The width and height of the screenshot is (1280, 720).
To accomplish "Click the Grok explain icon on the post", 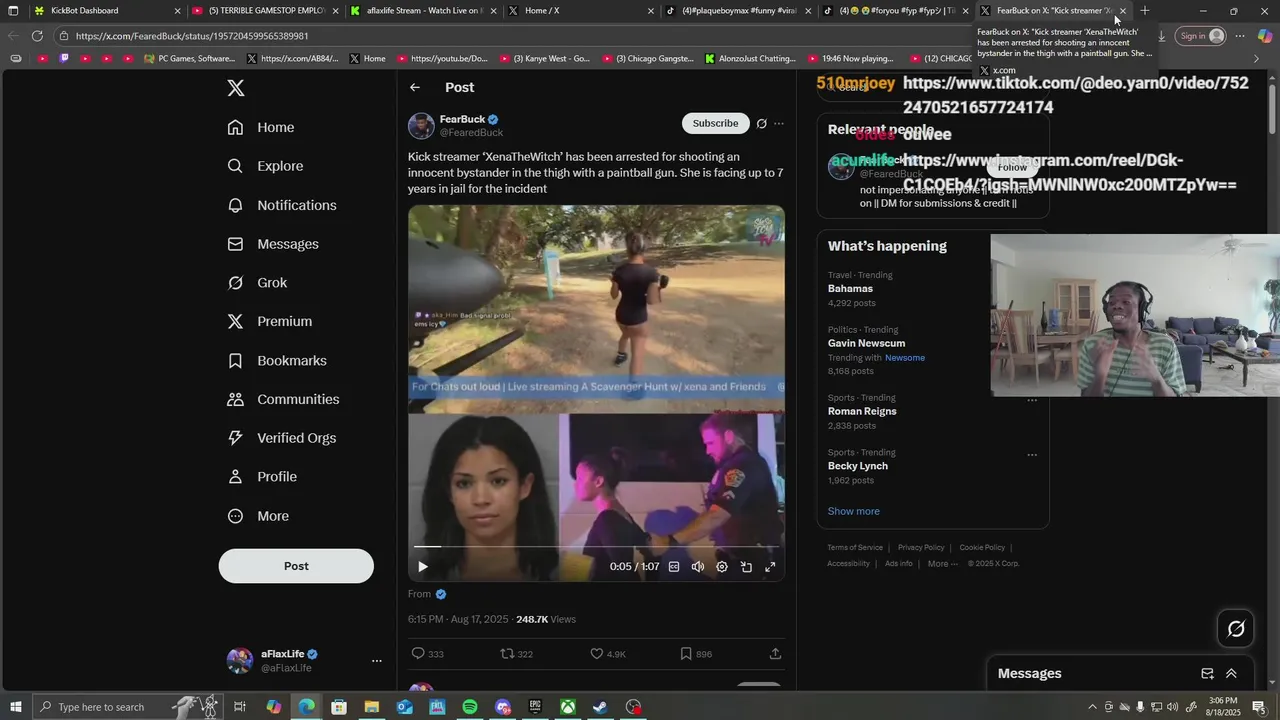I will coord(761,124).
